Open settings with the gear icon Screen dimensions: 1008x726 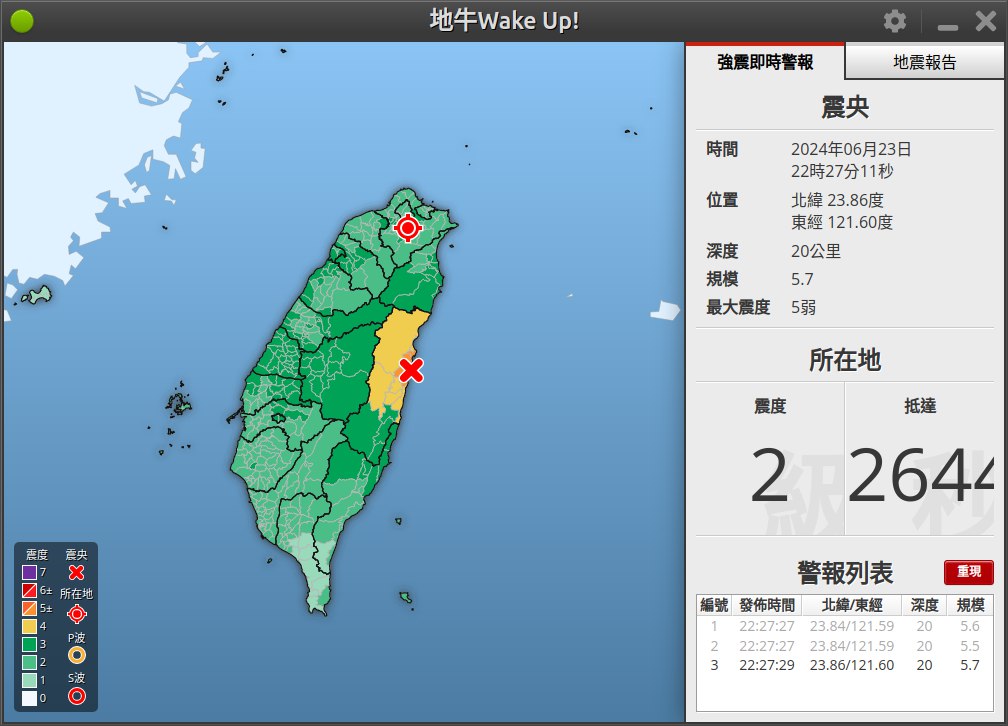click(x=895, y=21)
